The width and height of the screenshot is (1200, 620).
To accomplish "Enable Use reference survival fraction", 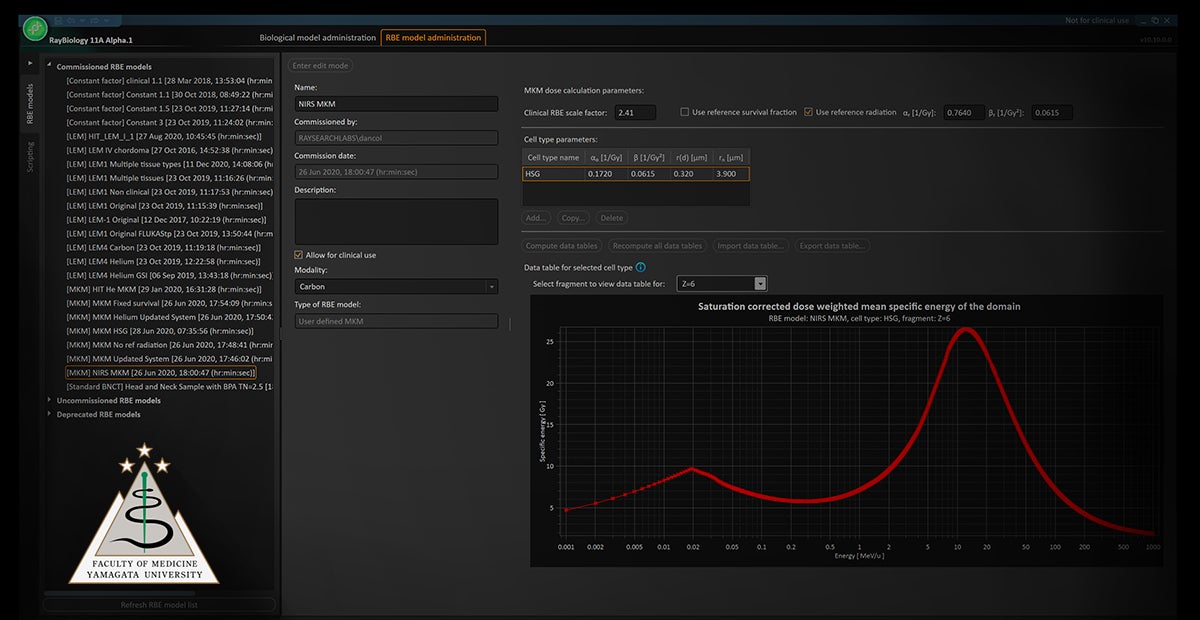I will (x=684, y=112).
